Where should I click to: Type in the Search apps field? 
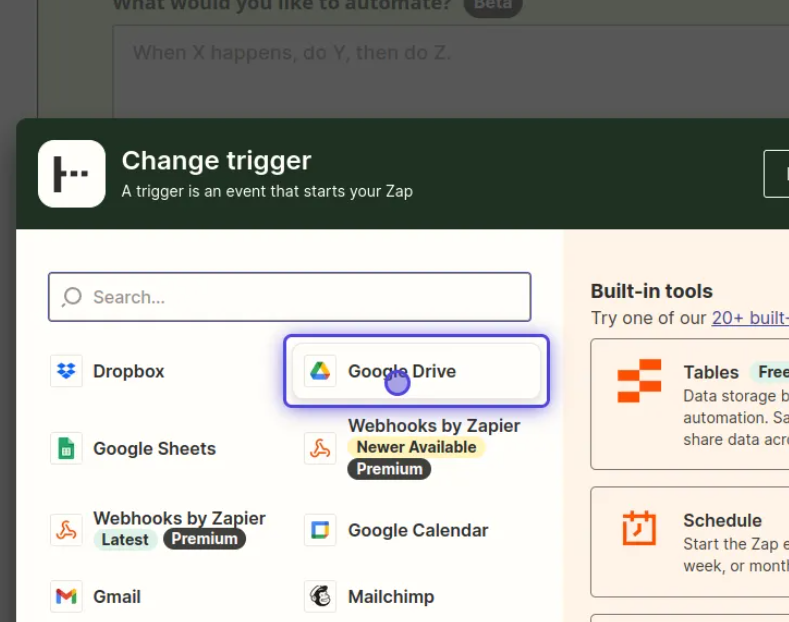click(300, 297)
